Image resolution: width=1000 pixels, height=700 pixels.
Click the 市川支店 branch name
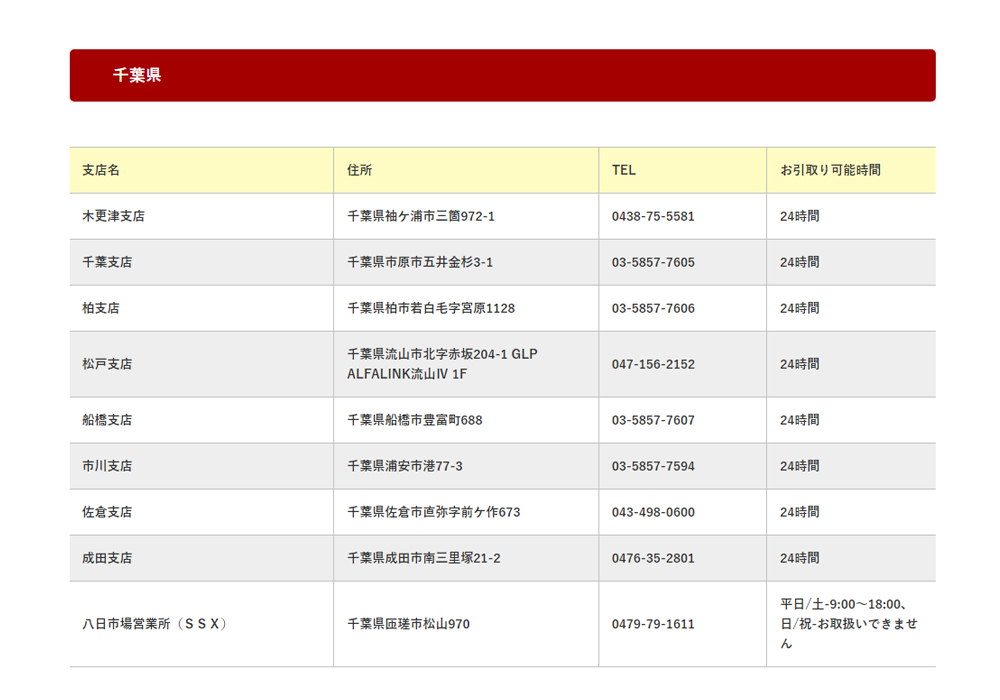107,466
